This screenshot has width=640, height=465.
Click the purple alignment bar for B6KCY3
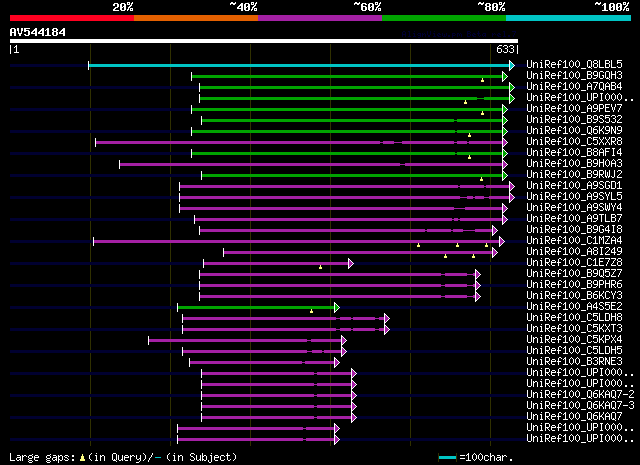[x=338, y=296]
